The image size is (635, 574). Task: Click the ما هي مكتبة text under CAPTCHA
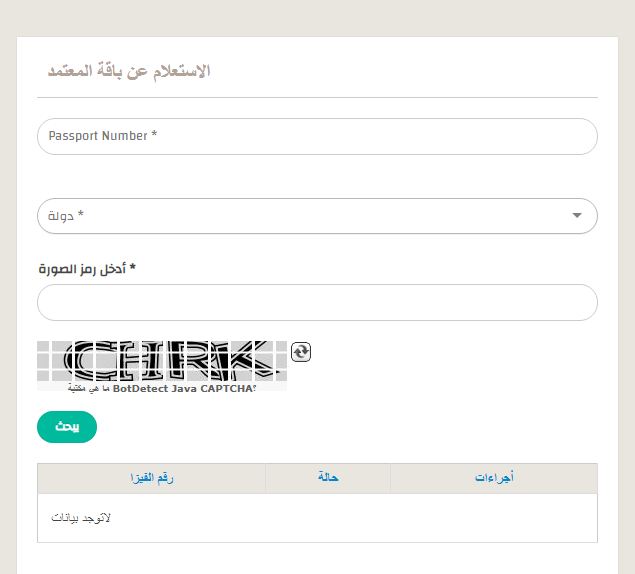89,388
